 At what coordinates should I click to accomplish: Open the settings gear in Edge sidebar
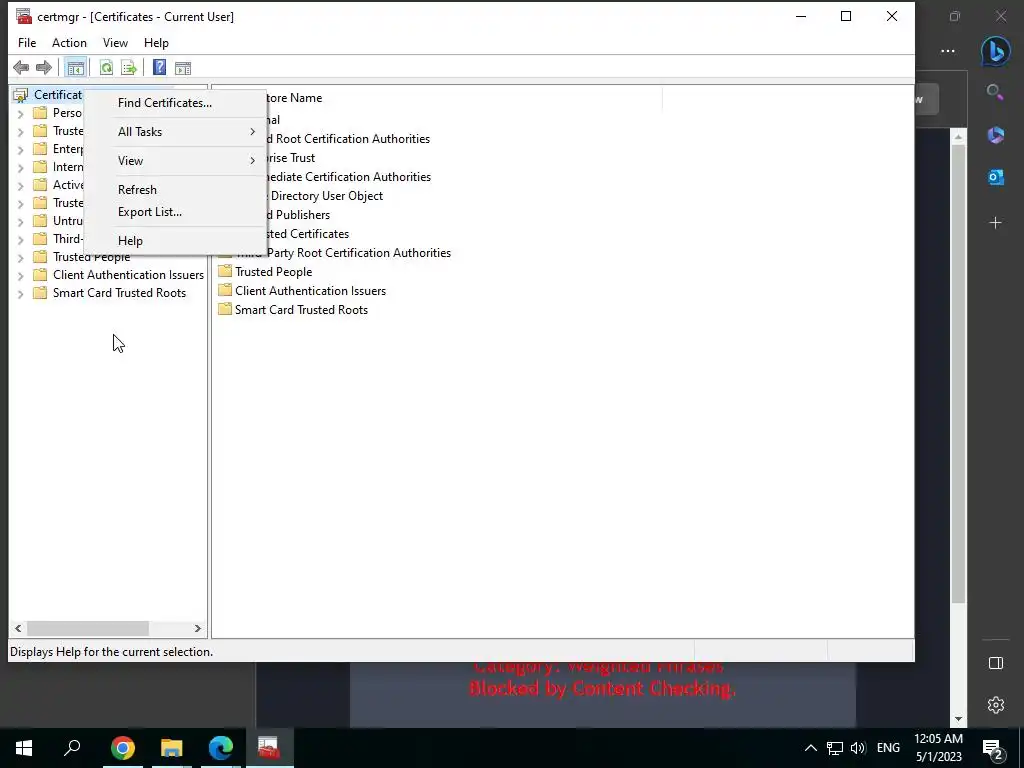pyautogui.click(x=995, y=705)
